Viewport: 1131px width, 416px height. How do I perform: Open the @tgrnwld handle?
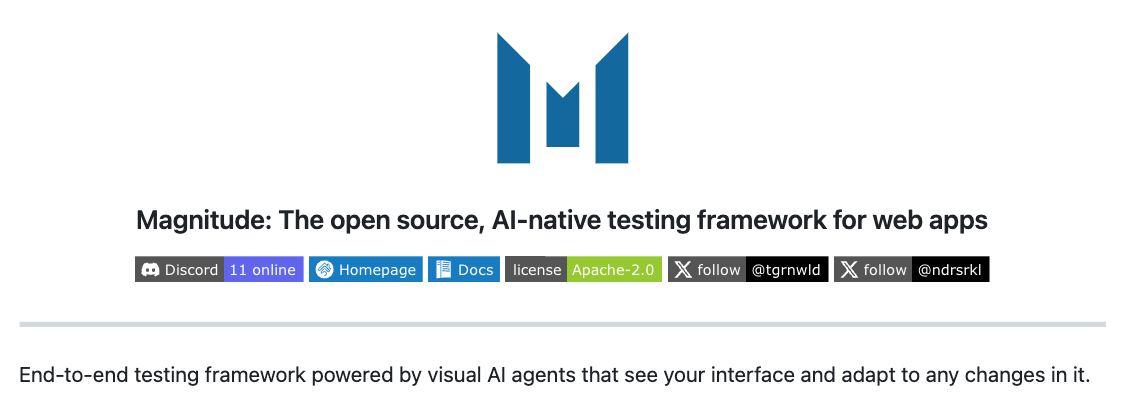pos(787,270)
